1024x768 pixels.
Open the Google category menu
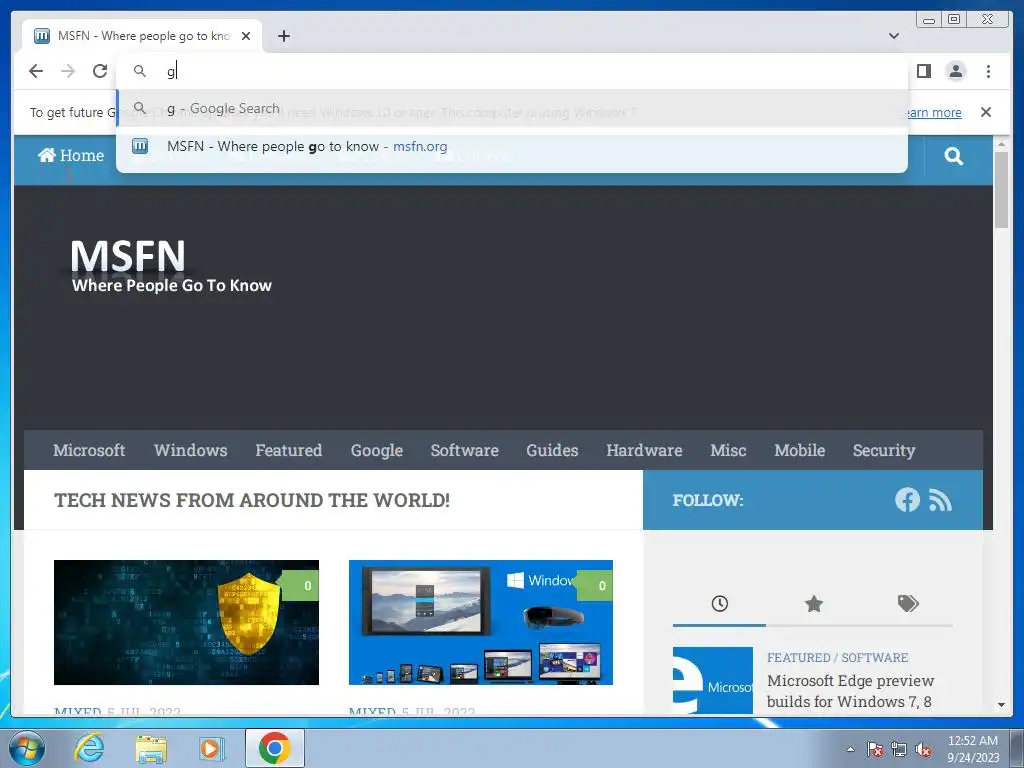pyautogui.click(x=377, y=451)
